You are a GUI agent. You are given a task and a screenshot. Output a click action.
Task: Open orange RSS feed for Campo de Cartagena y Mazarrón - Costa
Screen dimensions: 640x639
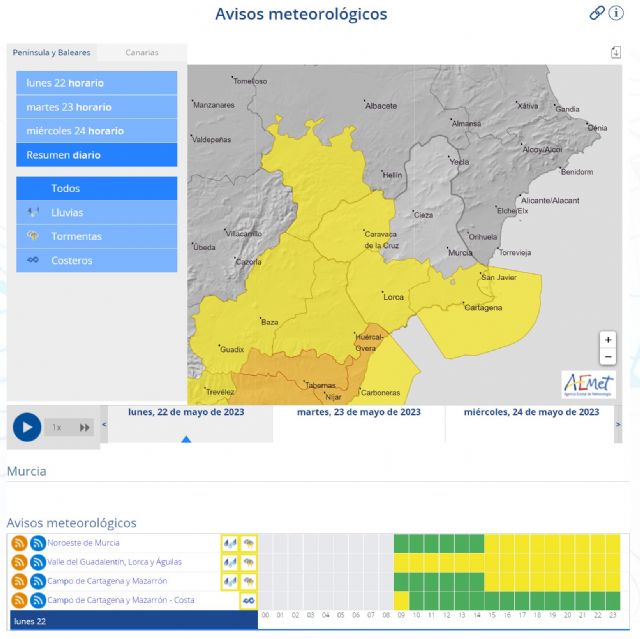click(x=19, y=601)
